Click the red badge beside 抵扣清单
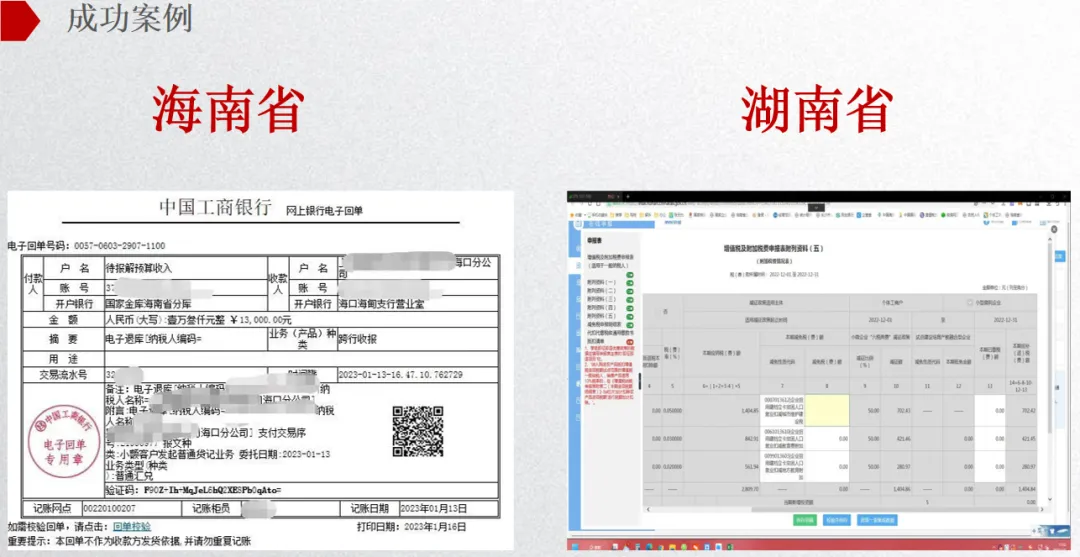1080x557 pixels. [630, 341]
